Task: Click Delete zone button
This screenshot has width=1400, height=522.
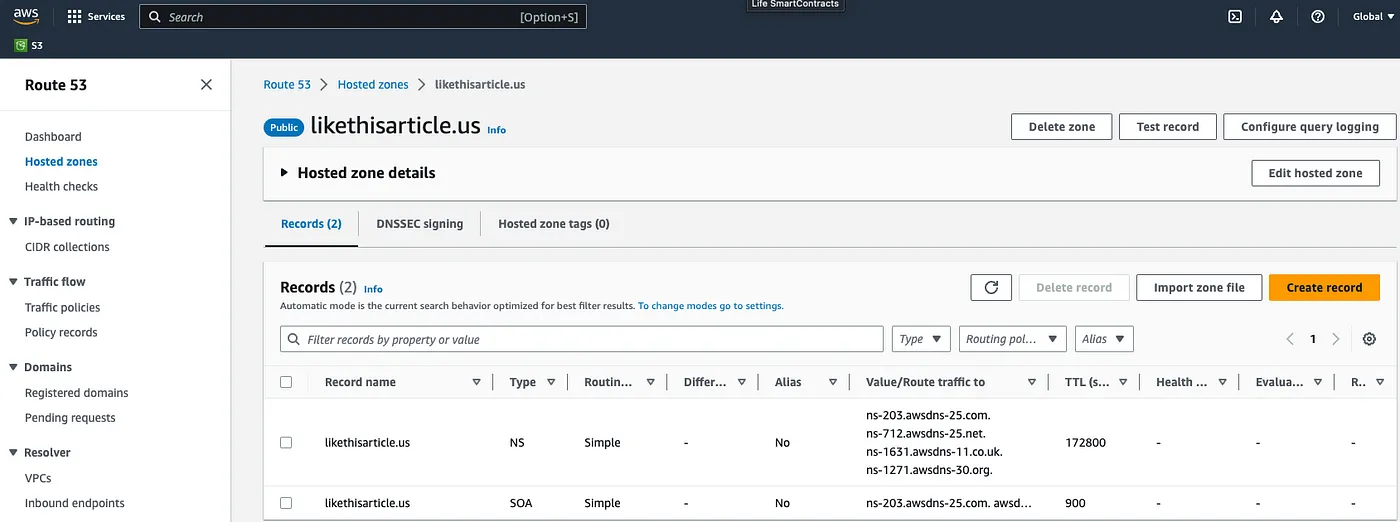Action: 1062,127
